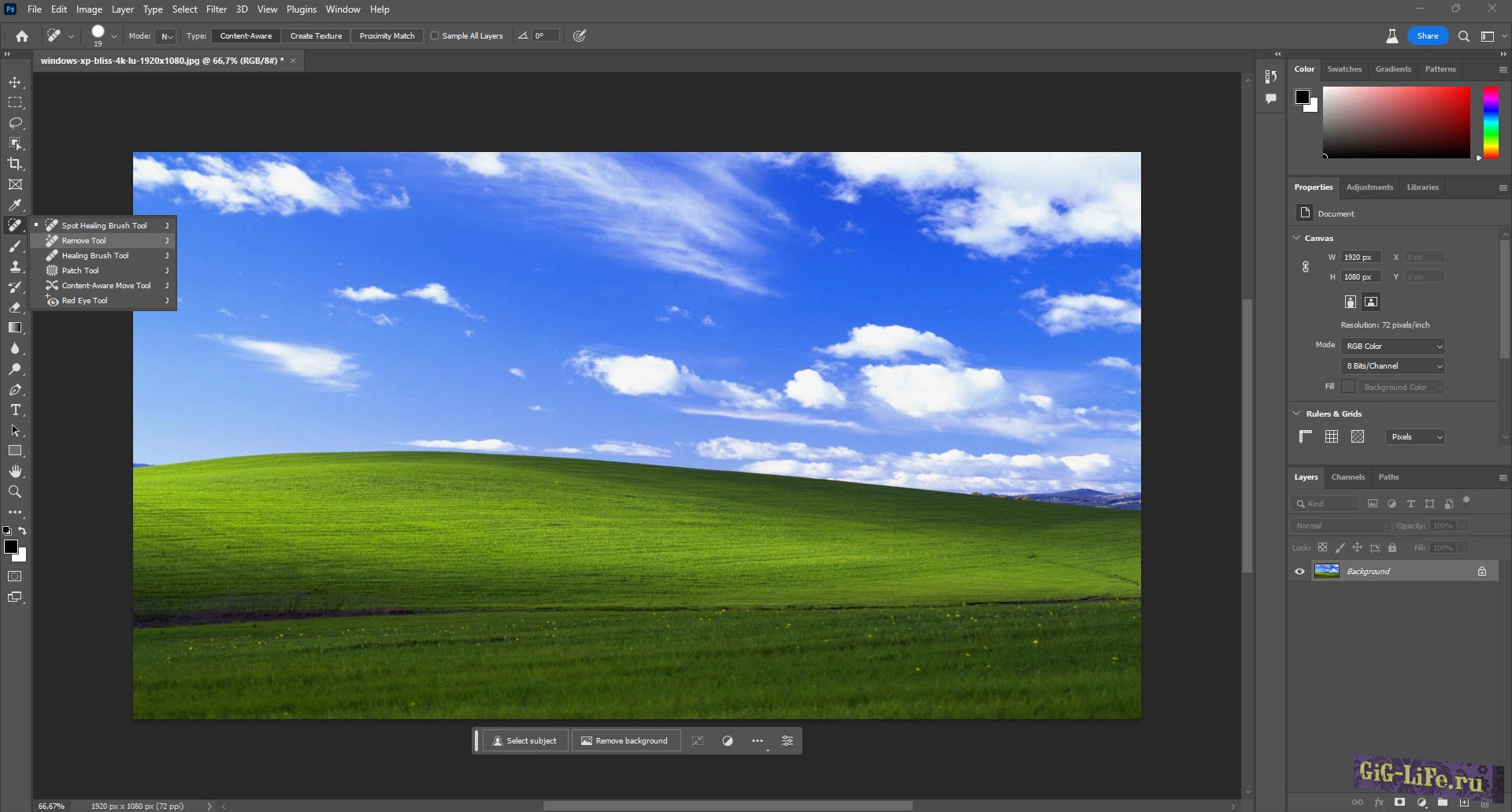This screenshot has width=1512, height=812.
Task: Click the canvas width input field
Action: (x=1361, y=258)
